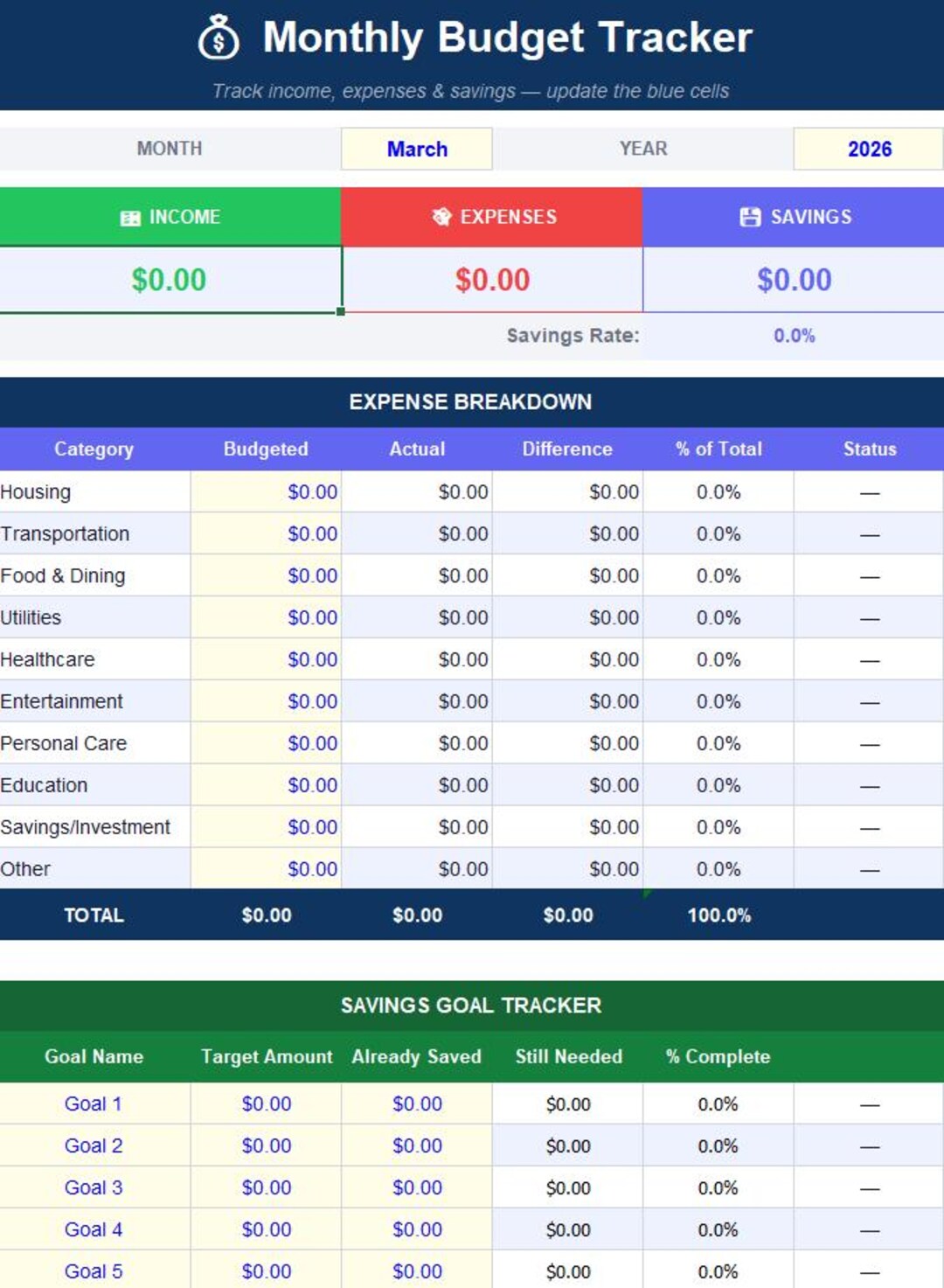The image size is (944, 1288).
Task: Click the Savings Rate: label
Action: [573, 336]
